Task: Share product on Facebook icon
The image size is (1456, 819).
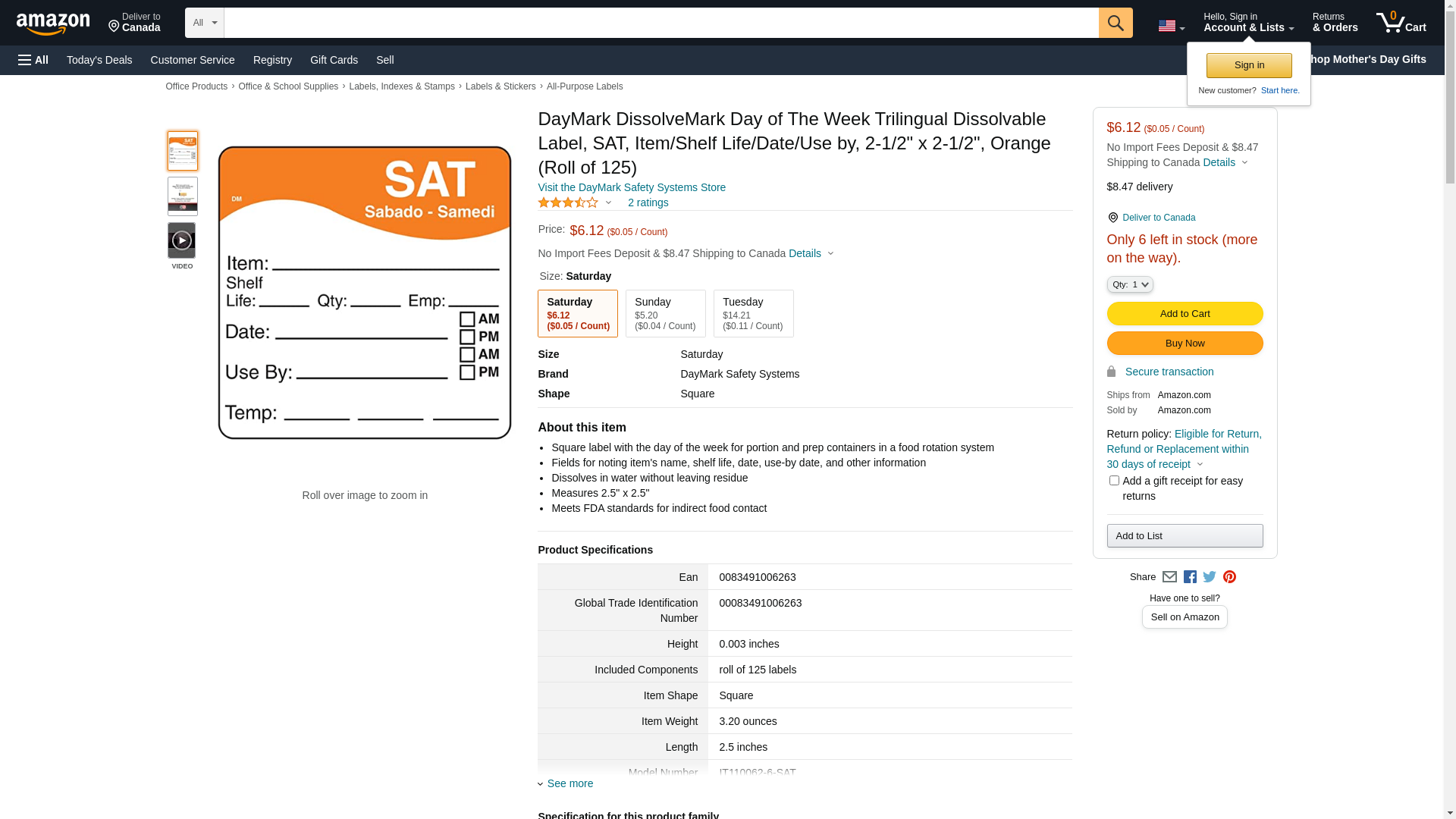Action: [1190, 577]
